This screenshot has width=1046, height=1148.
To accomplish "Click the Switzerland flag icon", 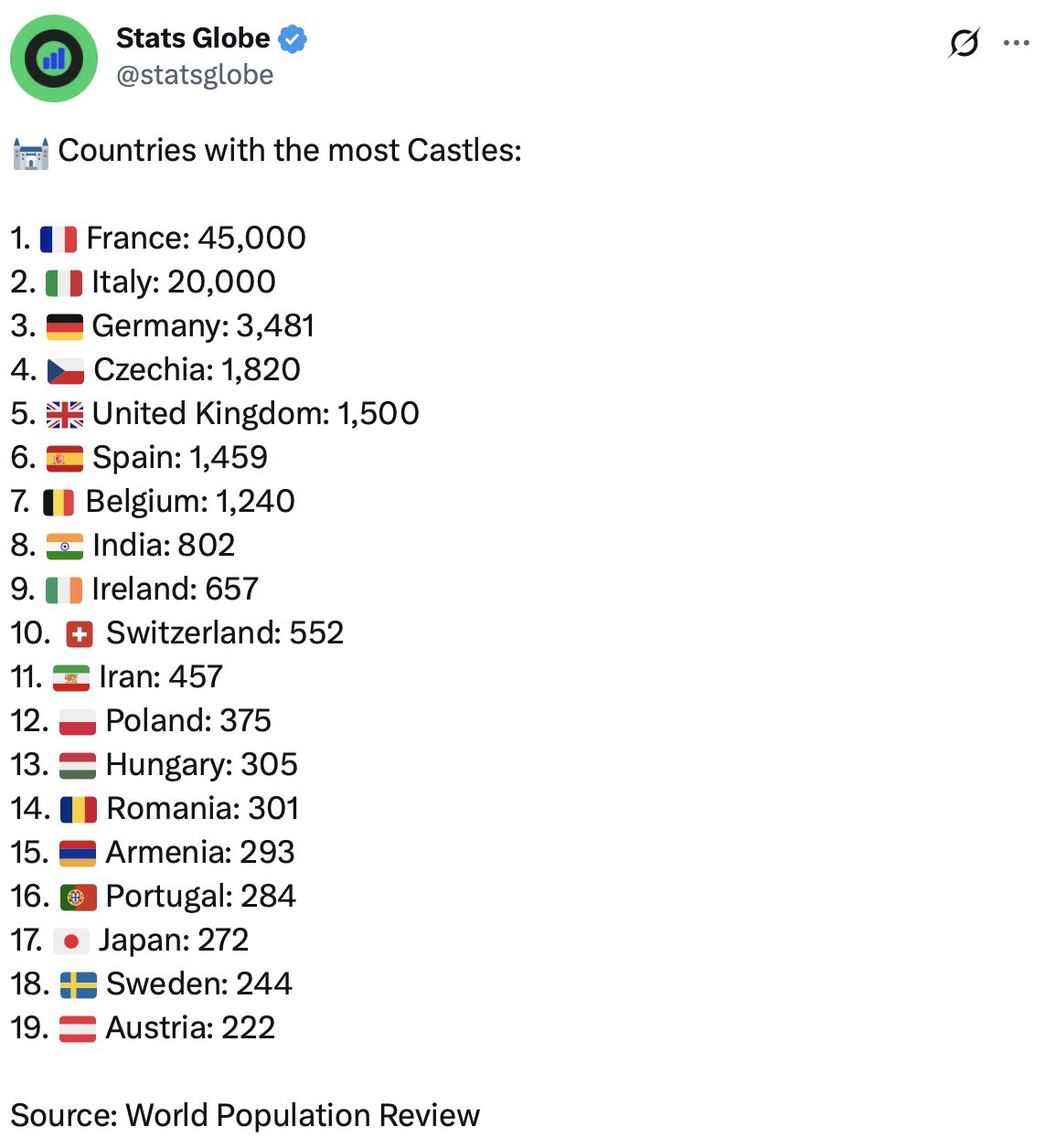I will point(80,634).
